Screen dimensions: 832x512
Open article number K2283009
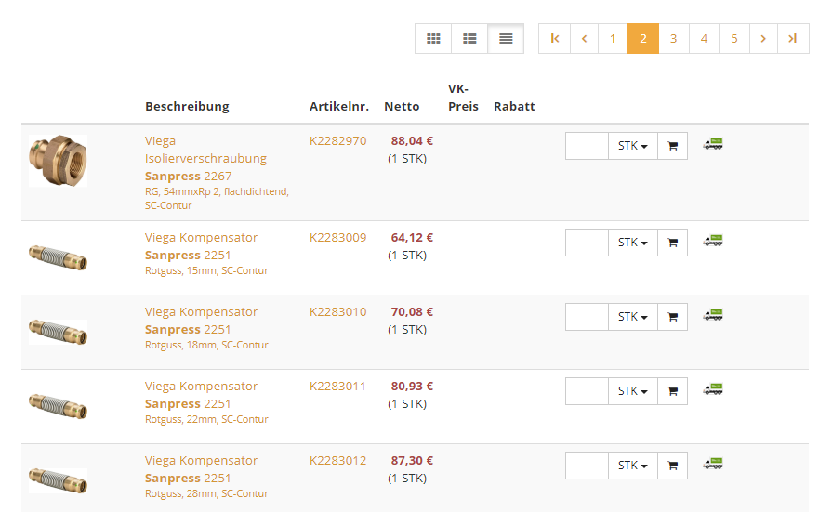coord(337,238)
